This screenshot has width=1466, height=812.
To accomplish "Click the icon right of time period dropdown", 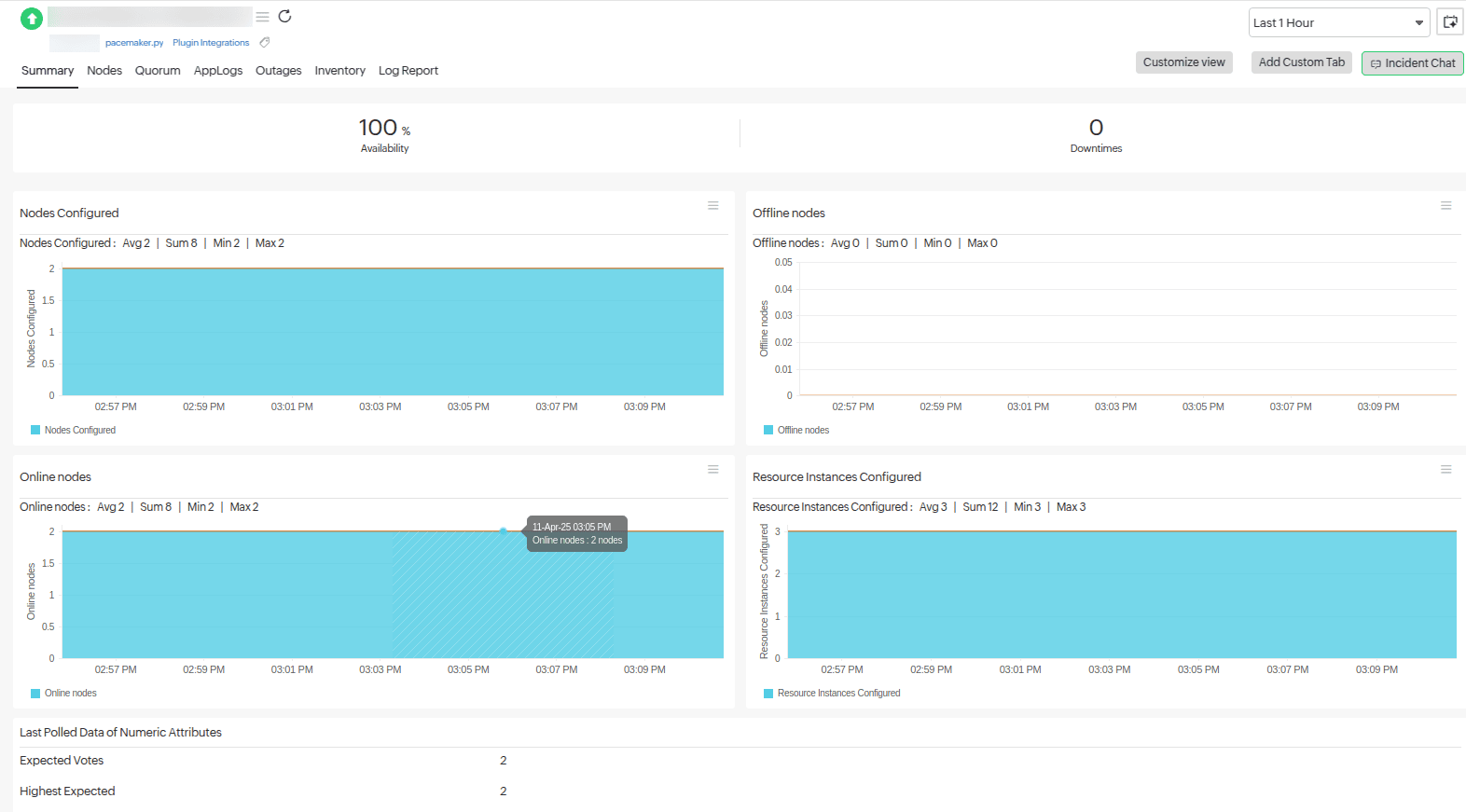I will click(x=1450, y=22).
